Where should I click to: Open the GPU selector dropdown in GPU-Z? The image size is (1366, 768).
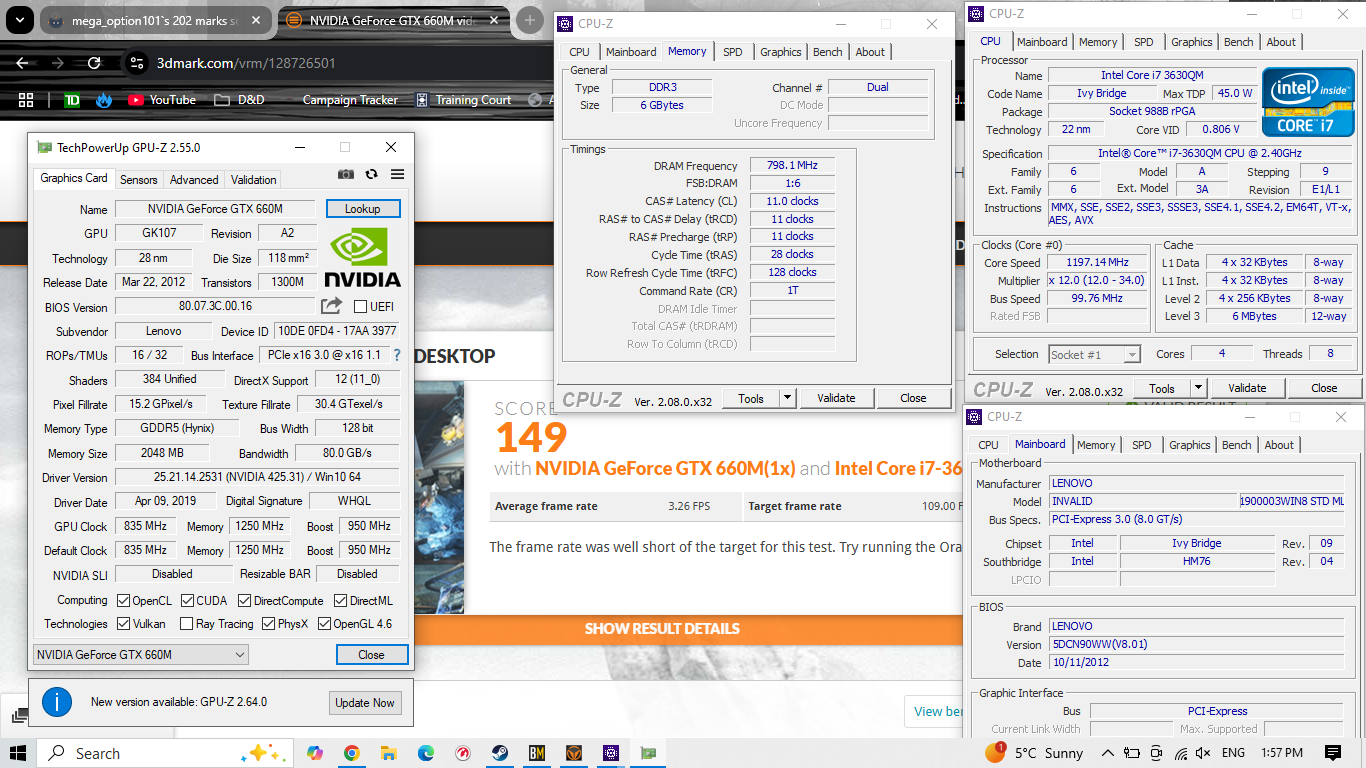click(x=140, y=655)
